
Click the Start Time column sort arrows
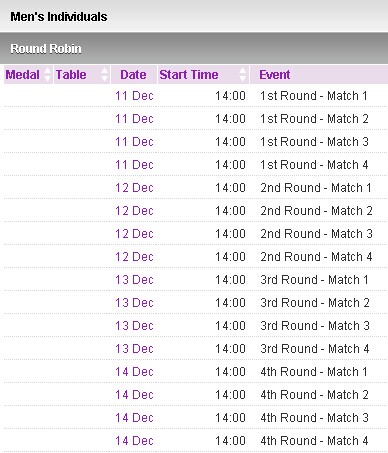pyautogui.click(x=243, y=74)
